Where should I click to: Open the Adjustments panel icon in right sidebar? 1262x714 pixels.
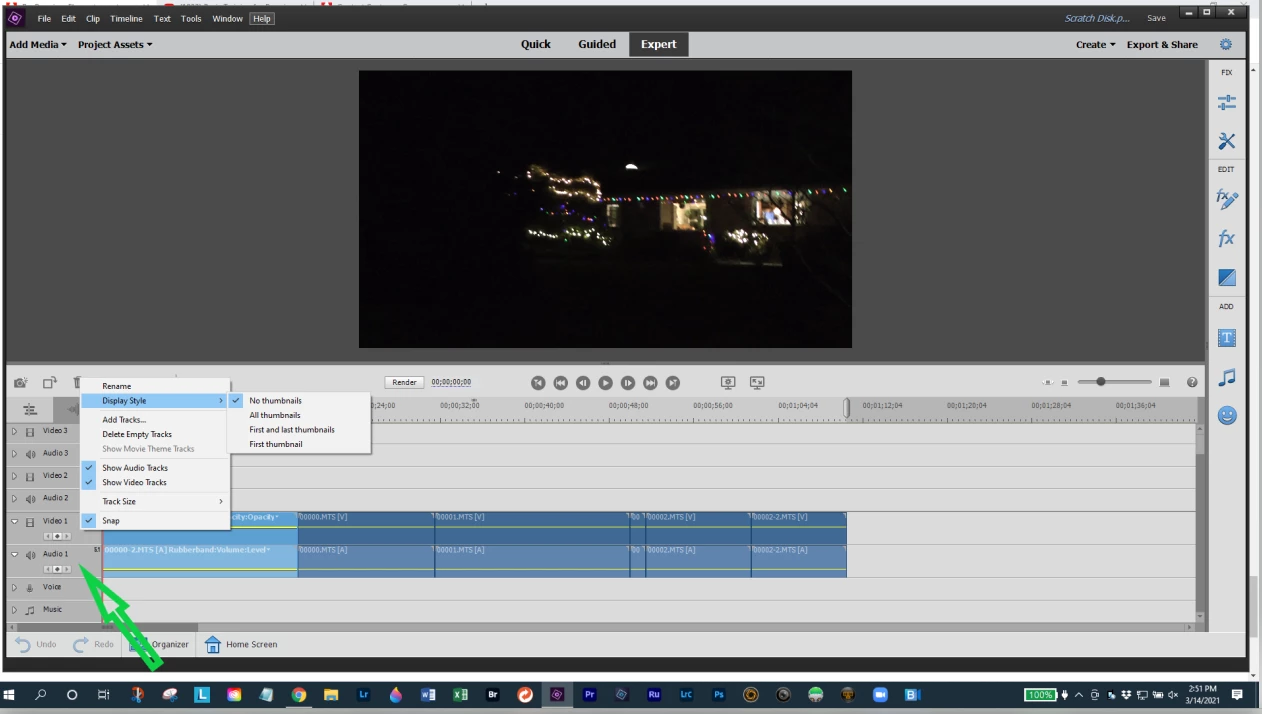click(1227, 103)
